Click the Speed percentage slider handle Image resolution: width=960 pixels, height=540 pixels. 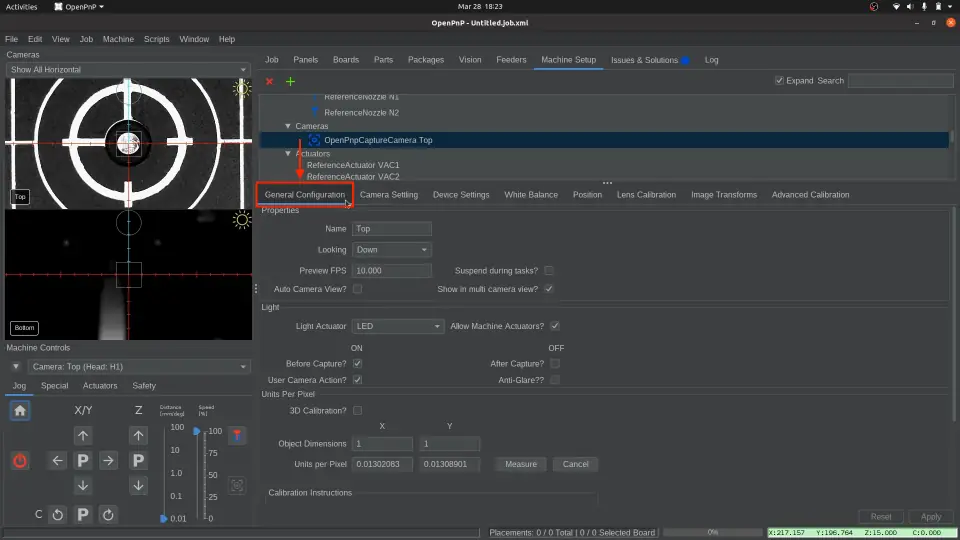point(196,431)
